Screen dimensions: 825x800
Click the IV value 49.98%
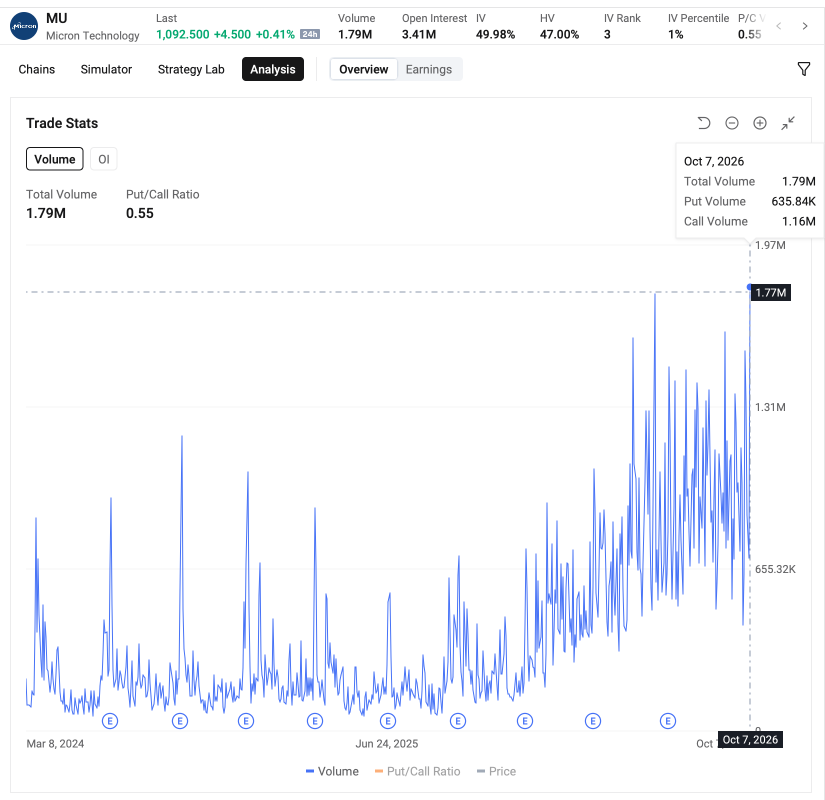tap(496, 34)
